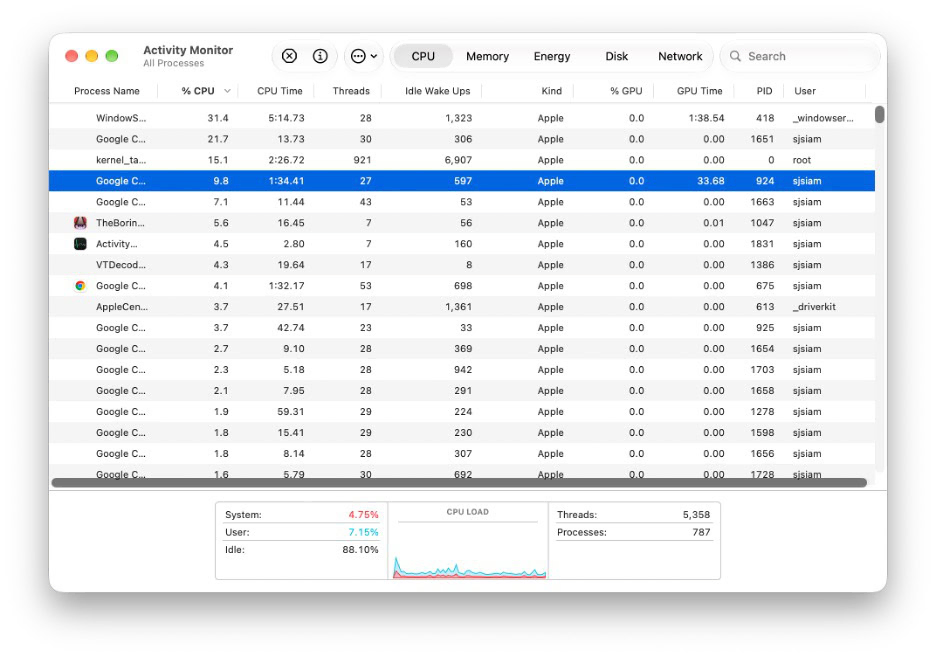Click the User 7.15% value
This screenshot has height=658, width=936.
tap(363, 531)
